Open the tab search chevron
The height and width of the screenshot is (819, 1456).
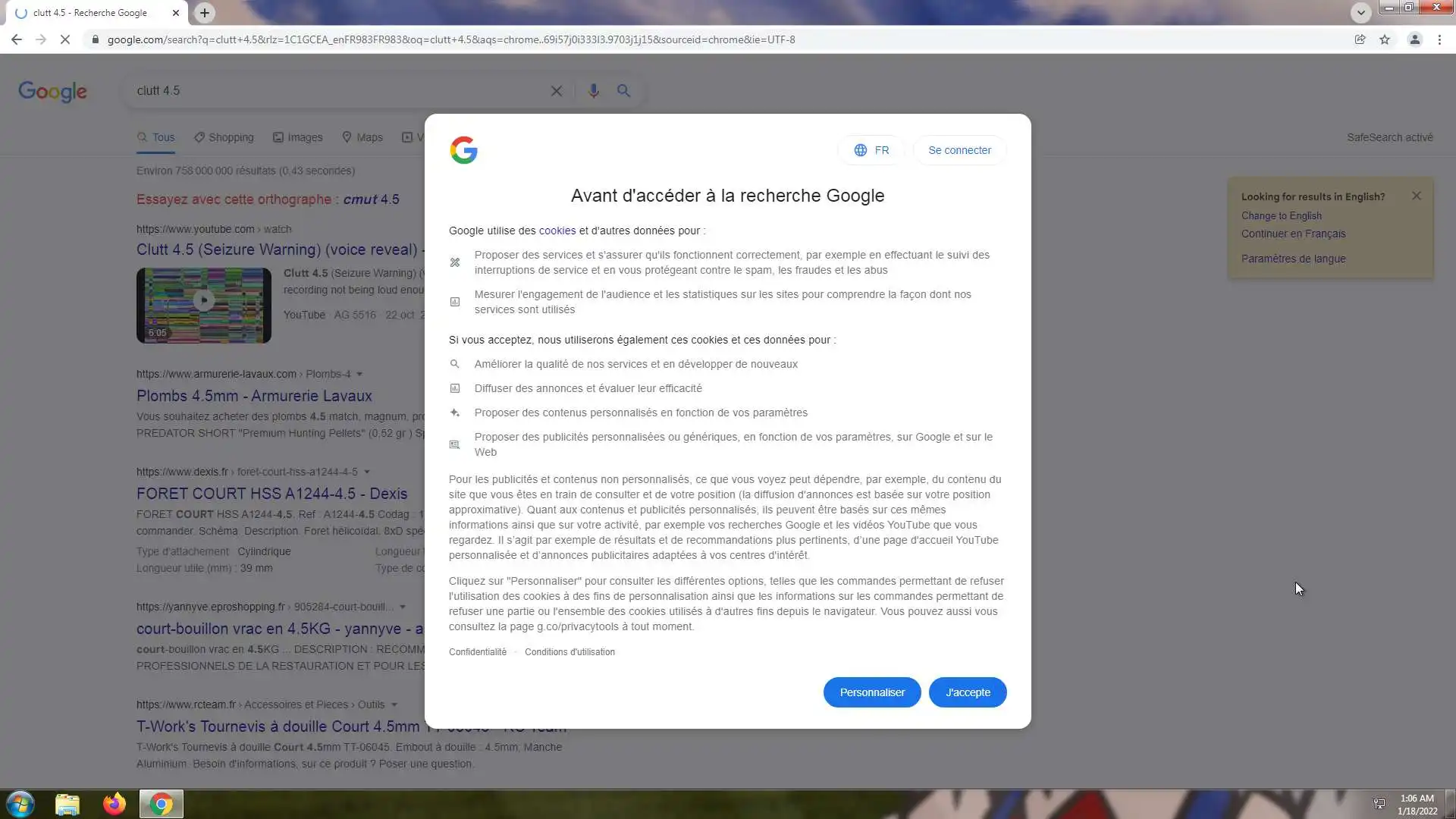coord(1360,13)
